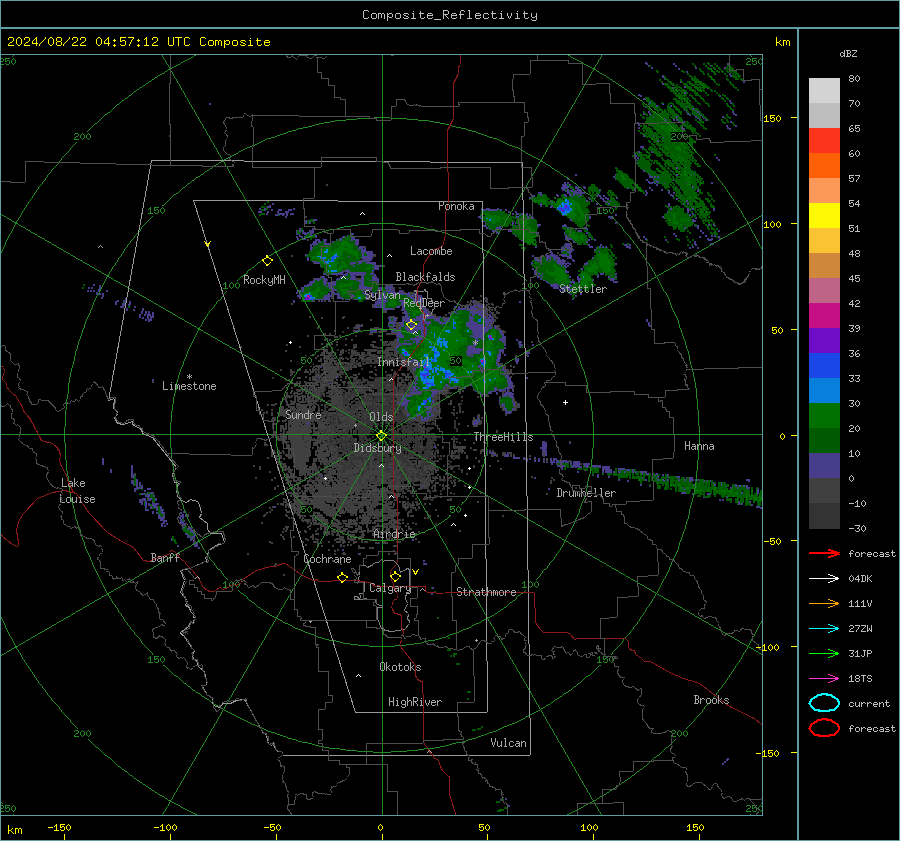Click the yellow diamond marker above Calgary
The image size is (900, 841).
pos(395,576)
